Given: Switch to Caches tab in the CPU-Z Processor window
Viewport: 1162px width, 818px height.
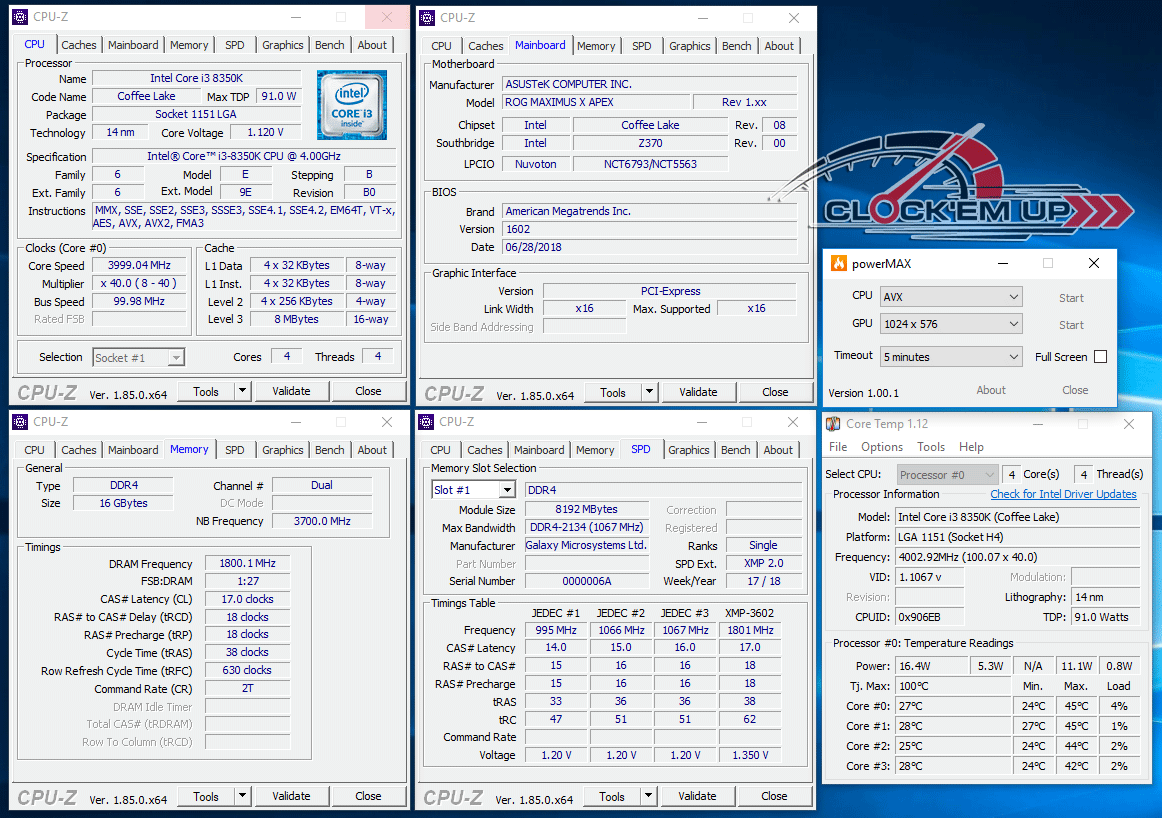Looking at the screenshot, I should click(x=79, y=45).
